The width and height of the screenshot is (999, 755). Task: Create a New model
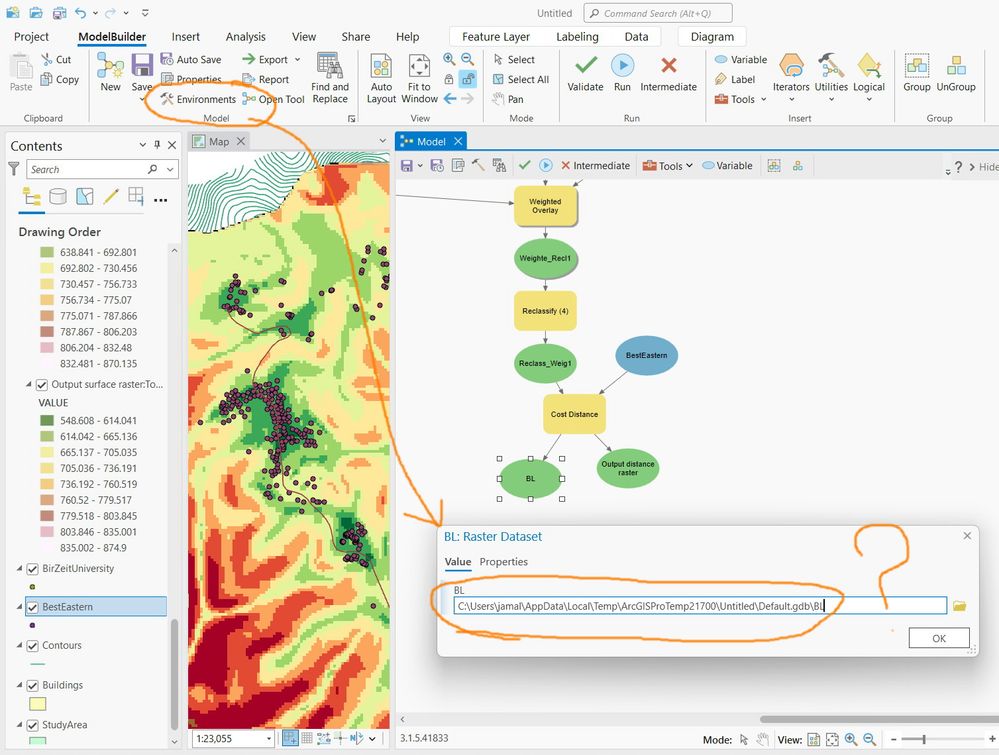(x=110, y=73)
